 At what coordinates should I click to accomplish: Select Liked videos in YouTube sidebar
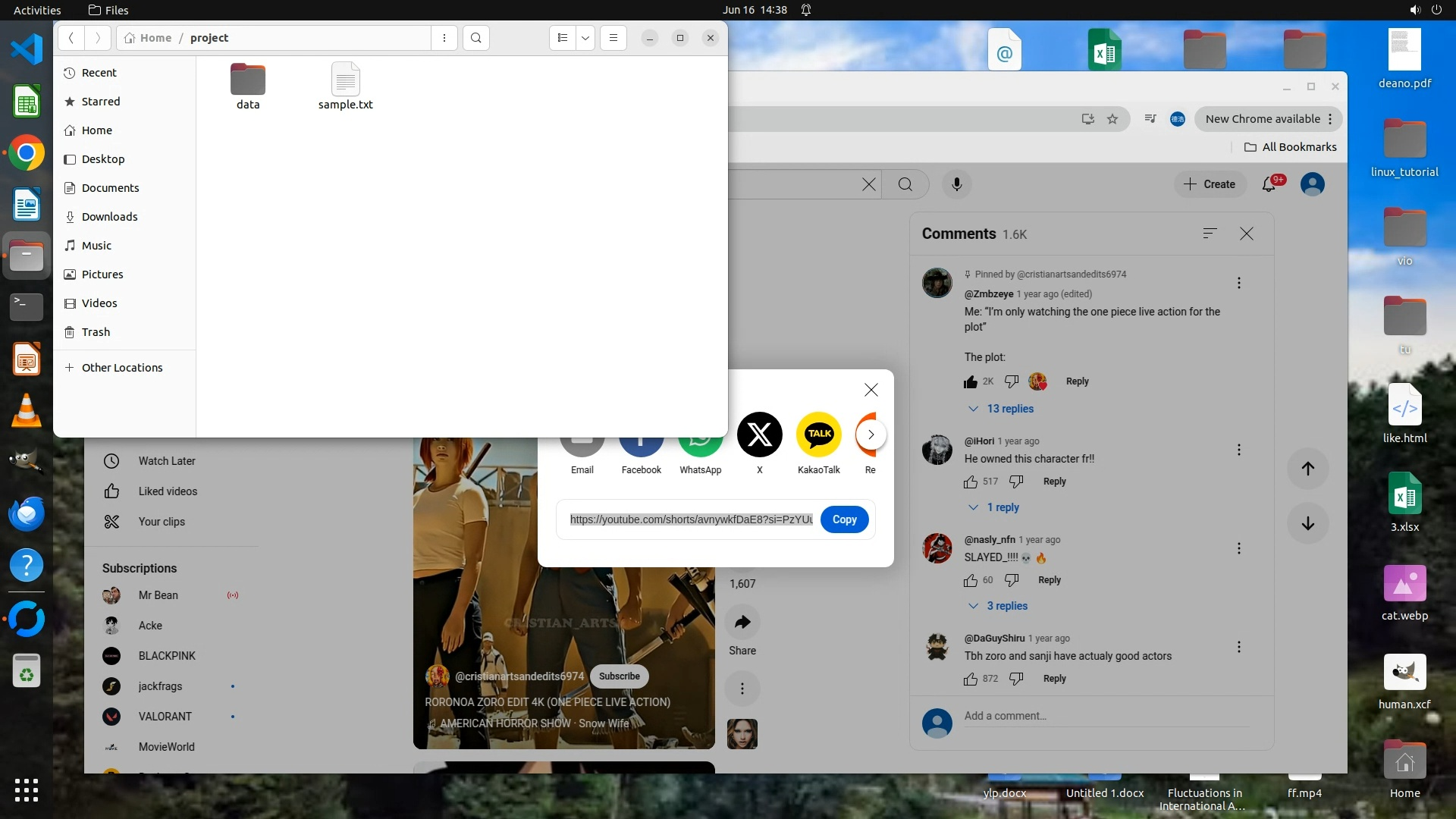167,491
